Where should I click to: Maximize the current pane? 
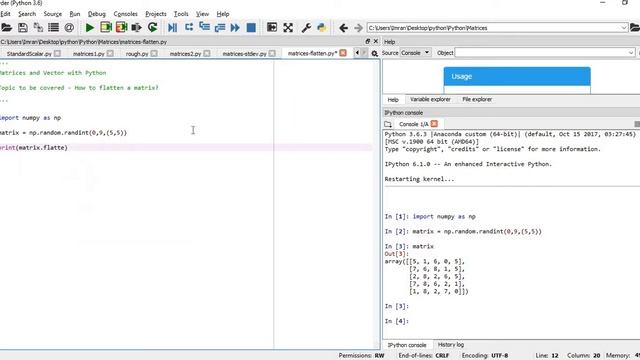[x=271, y=27]
